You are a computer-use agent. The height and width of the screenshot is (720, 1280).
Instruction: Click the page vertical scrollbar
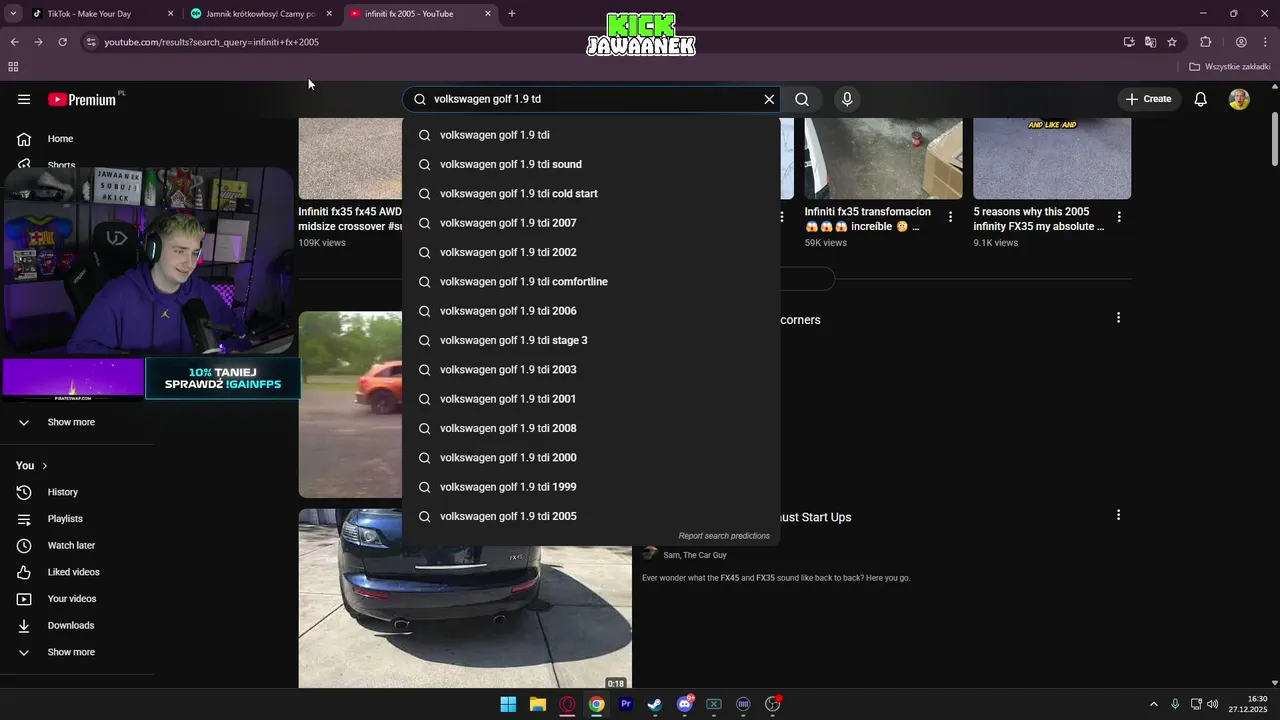click(1274, 140)
